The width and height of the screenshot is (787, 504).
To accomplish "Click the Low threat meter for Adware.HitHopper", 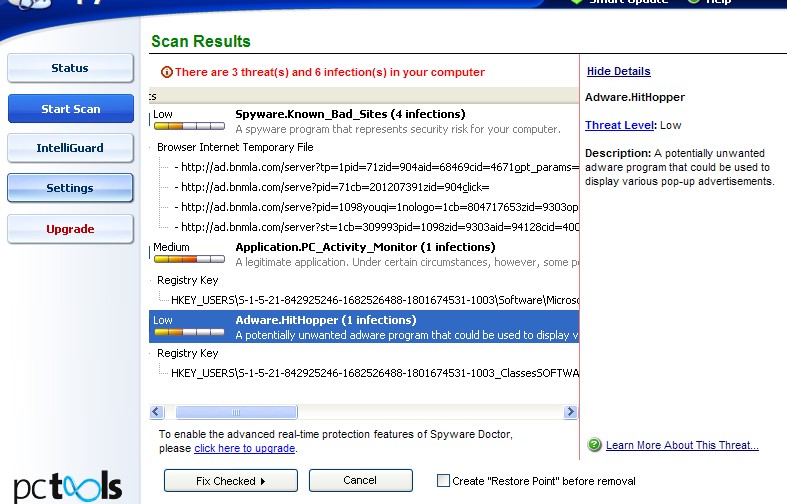I will (x=189, y=332).
